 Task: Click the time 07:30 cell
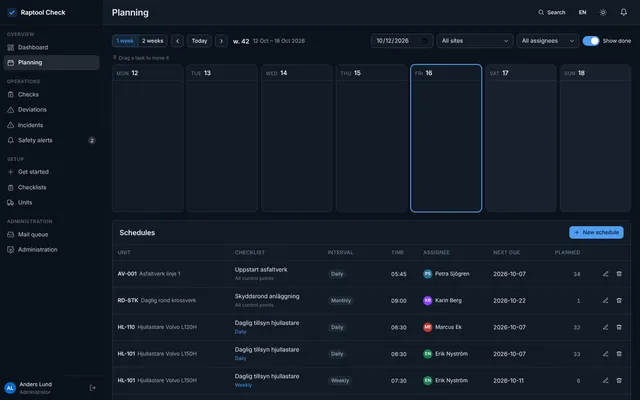(x=398, y=381)
